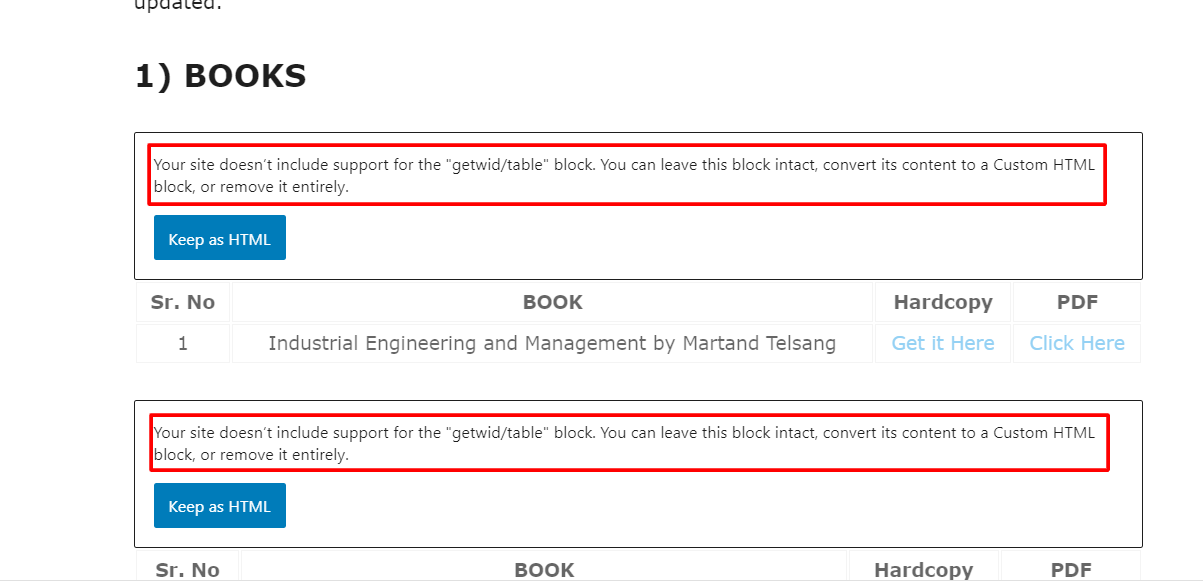Select the Industrial Engineering and Management book cell
The width and height of the screenshot is (1203, 587).
click(x=552, y=343)
